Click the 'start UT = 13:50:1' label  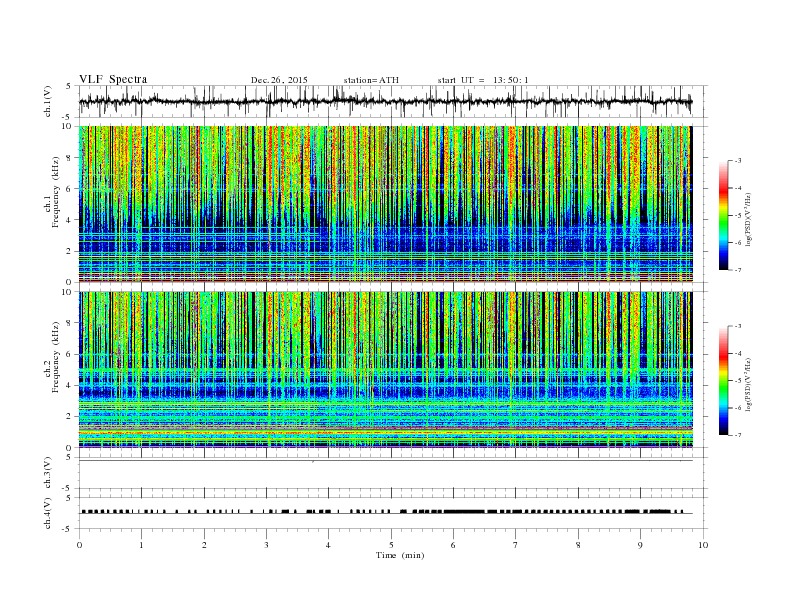pos(483,80)
